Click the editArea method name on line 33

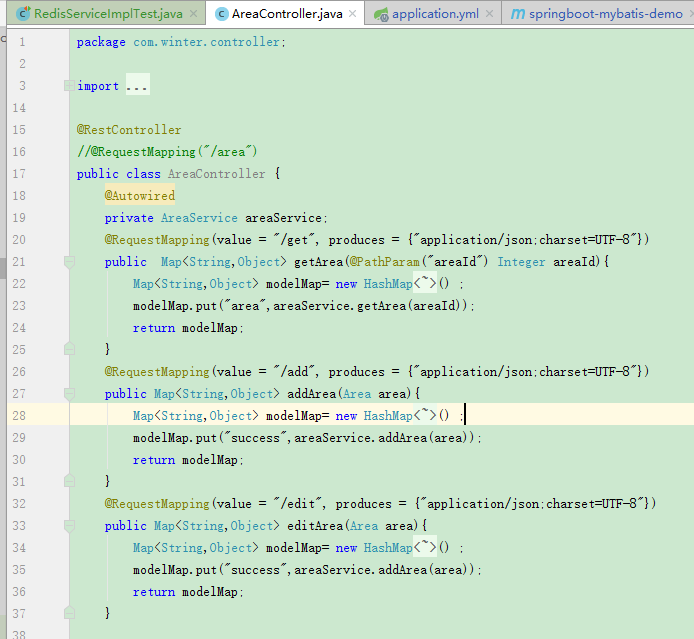[x=315, y=526]
